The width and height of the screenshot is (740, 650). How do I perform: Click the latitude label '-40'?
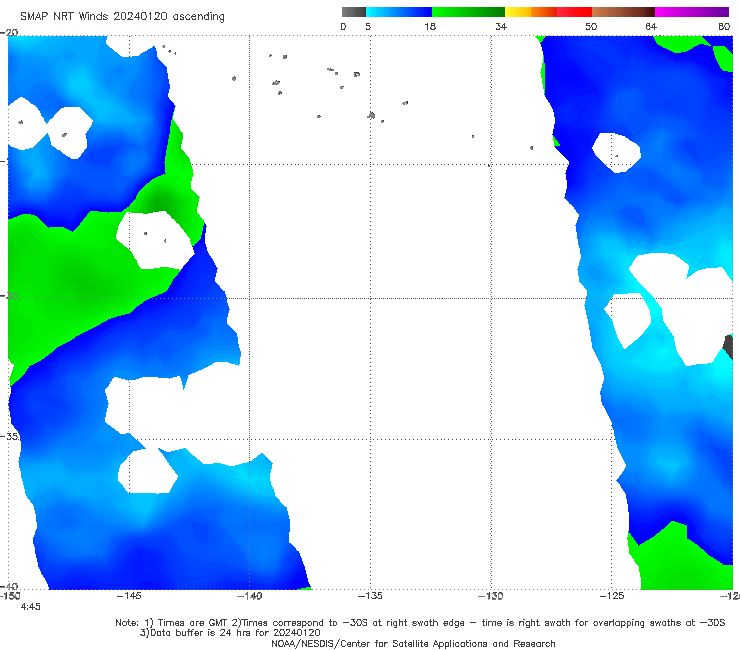(x=9, y=587)
